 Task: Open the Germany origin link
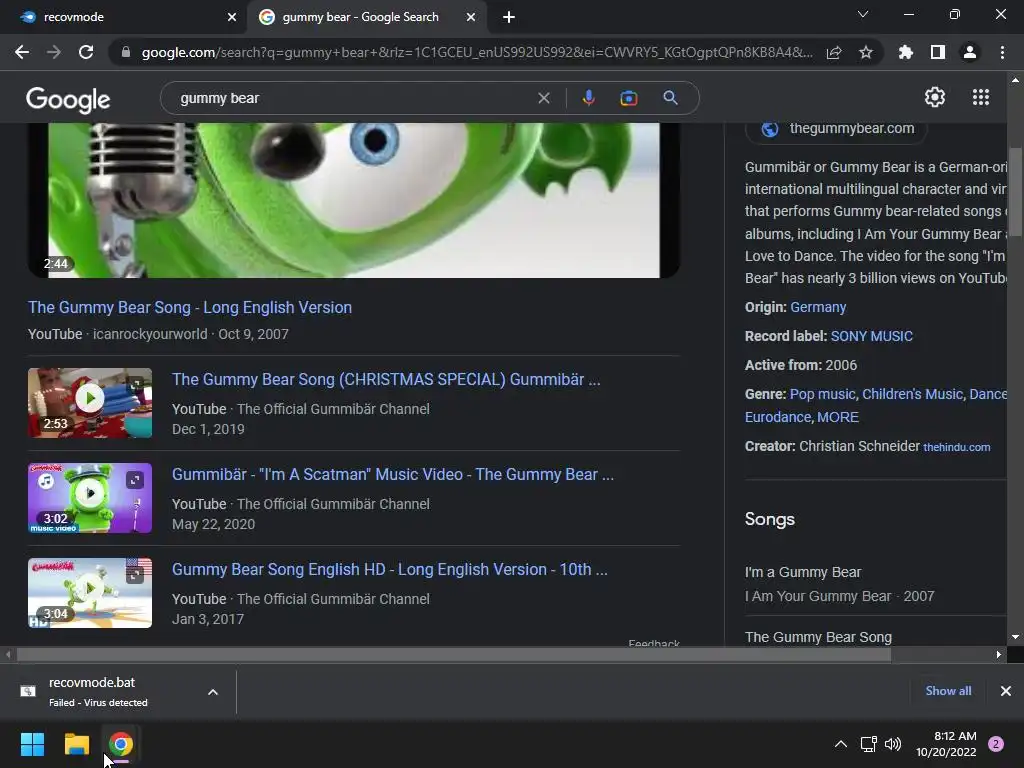click(x=818, y=307)
